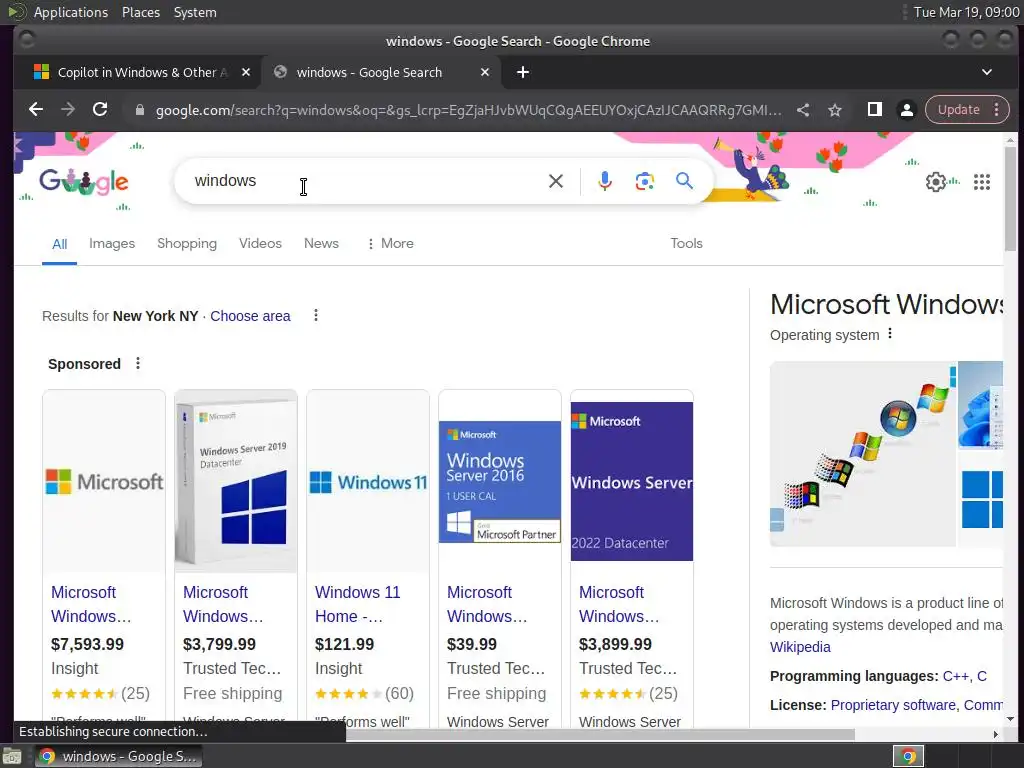The width and height of the screenshot is (1024, 768).
Task: Open the $39.99 Microsoft Windows listing title
Action: pyautogui.click(x=487, y=604)
